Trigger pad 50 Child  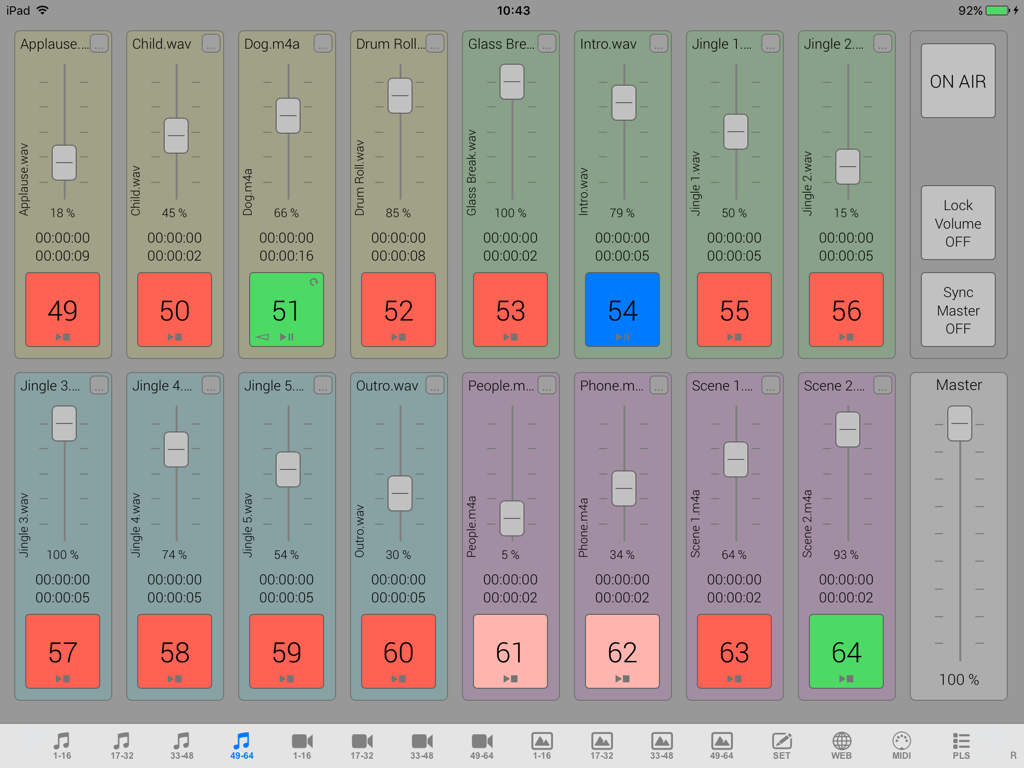(174, 310)
